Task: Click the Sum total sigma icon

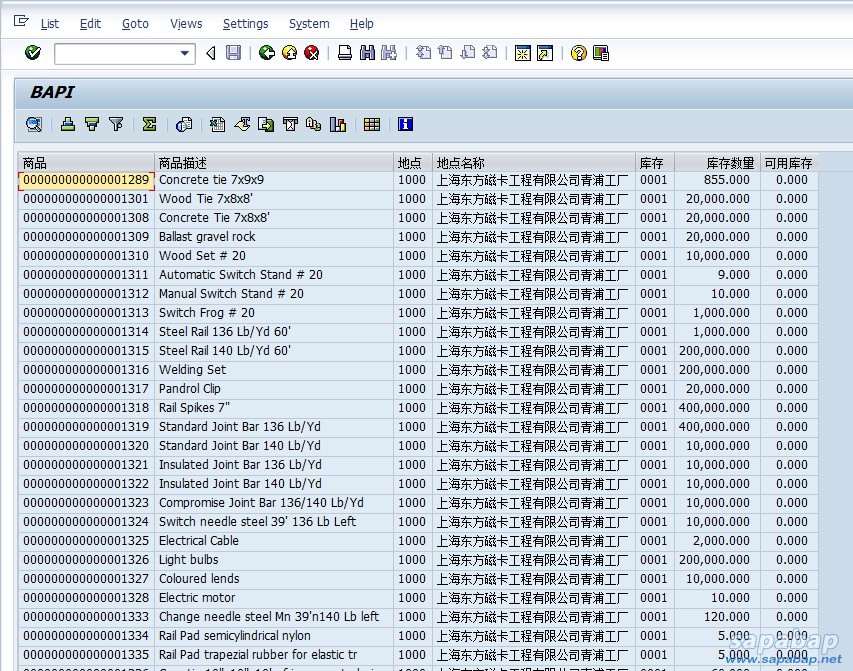Action: pyautogui.click(x=149, y=124)
